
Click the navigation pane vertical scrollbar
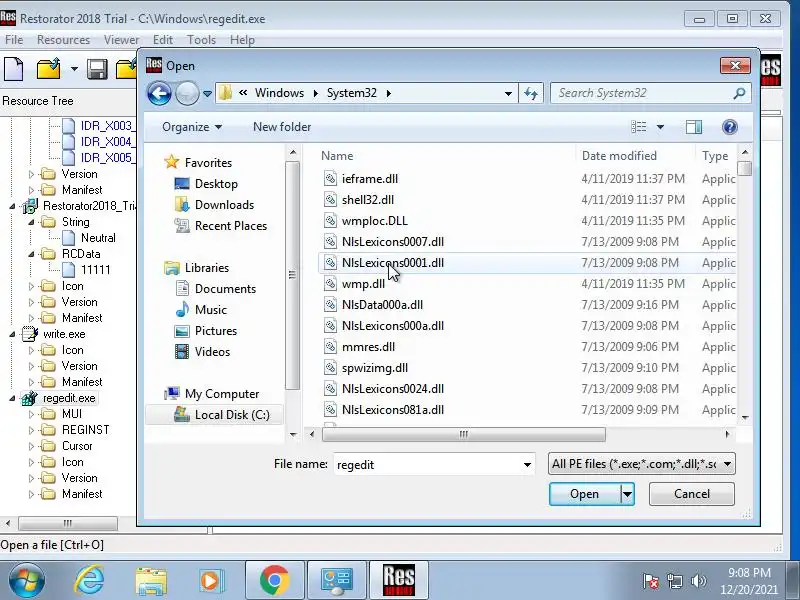click(292, 276)
